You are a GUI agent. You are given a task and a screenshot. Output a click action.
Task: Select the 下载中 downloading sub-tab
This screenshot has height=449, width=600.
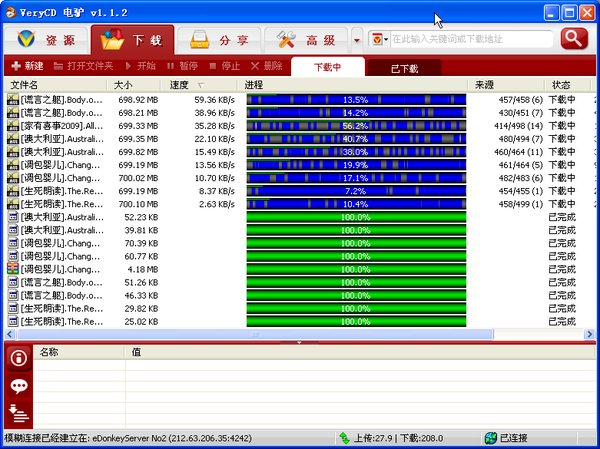328,67
